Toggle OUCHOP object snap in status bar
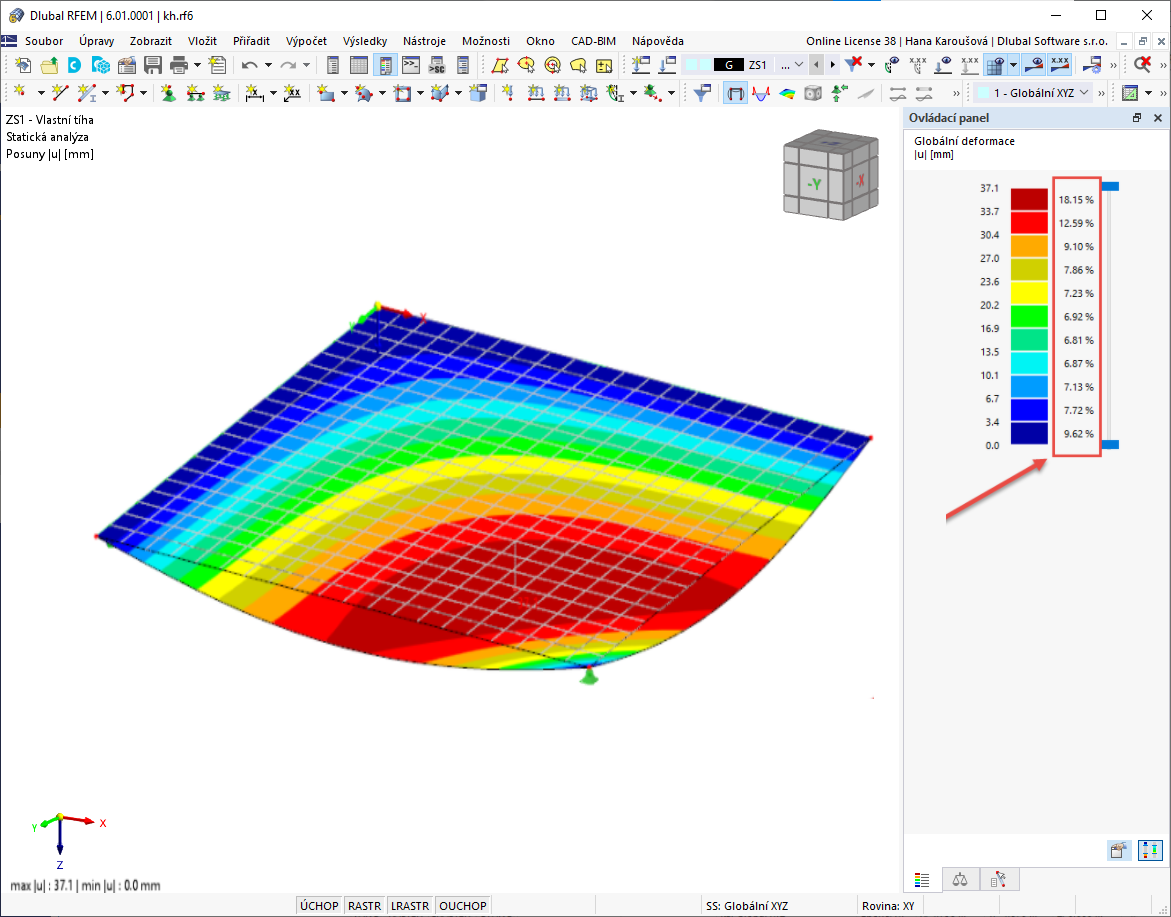The height and width of the screenshot is (917, 1171). 463,906
